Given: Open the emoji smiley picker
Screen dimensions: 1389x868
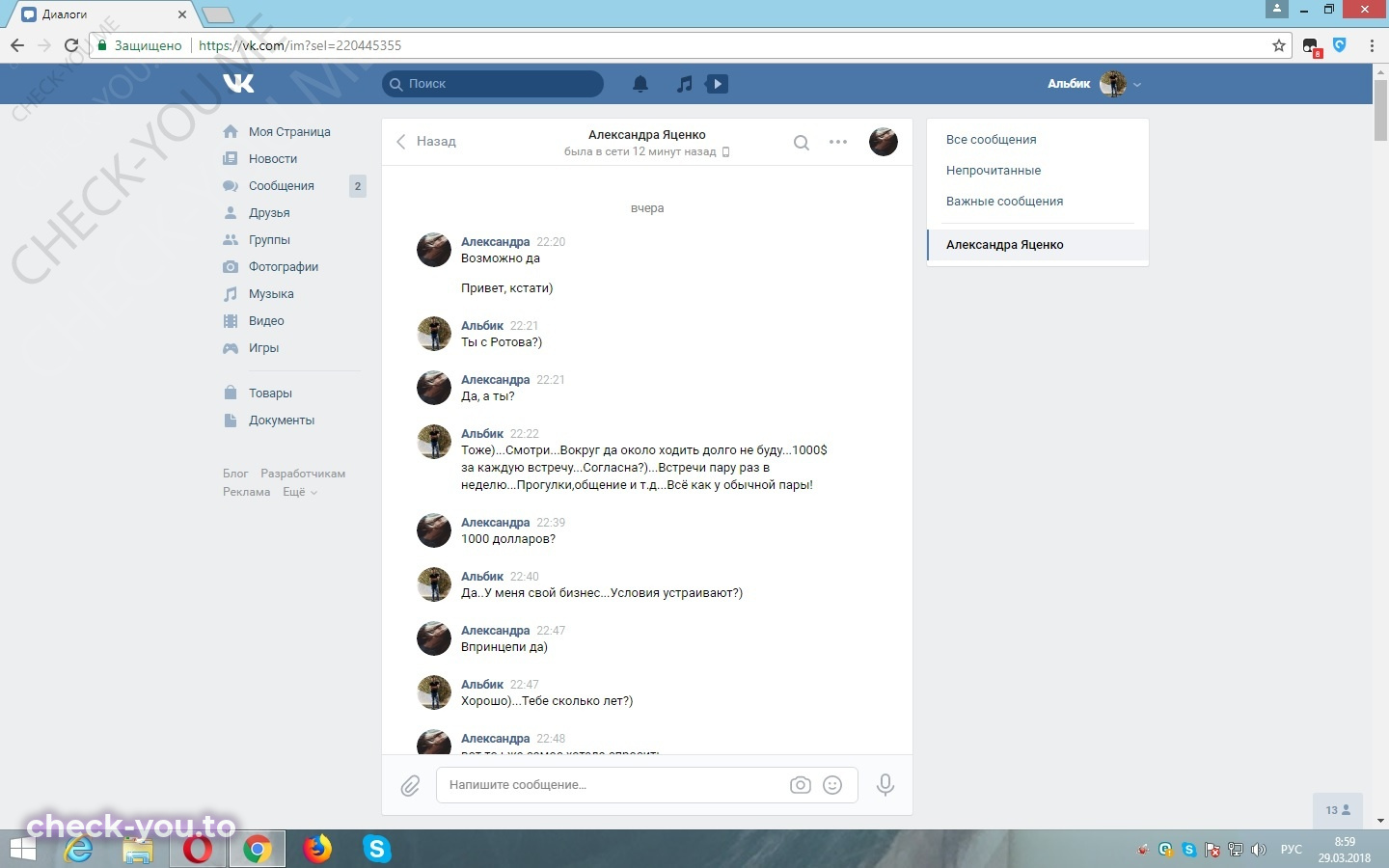Looking at the screenshot, I should [832, 785].
